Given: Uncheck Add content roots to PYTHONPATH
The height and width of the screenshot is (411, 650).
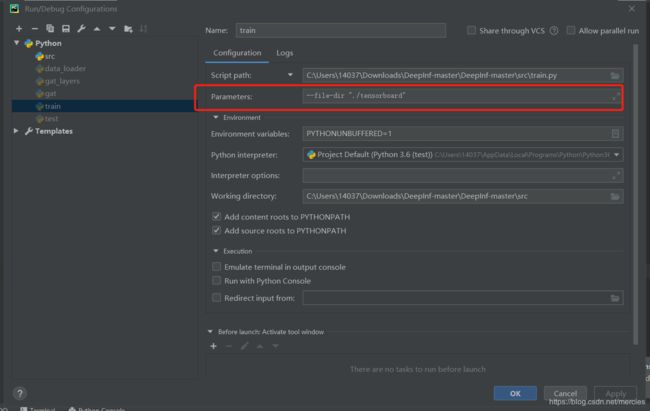Looking at the screenshot, I should point(216,216).
